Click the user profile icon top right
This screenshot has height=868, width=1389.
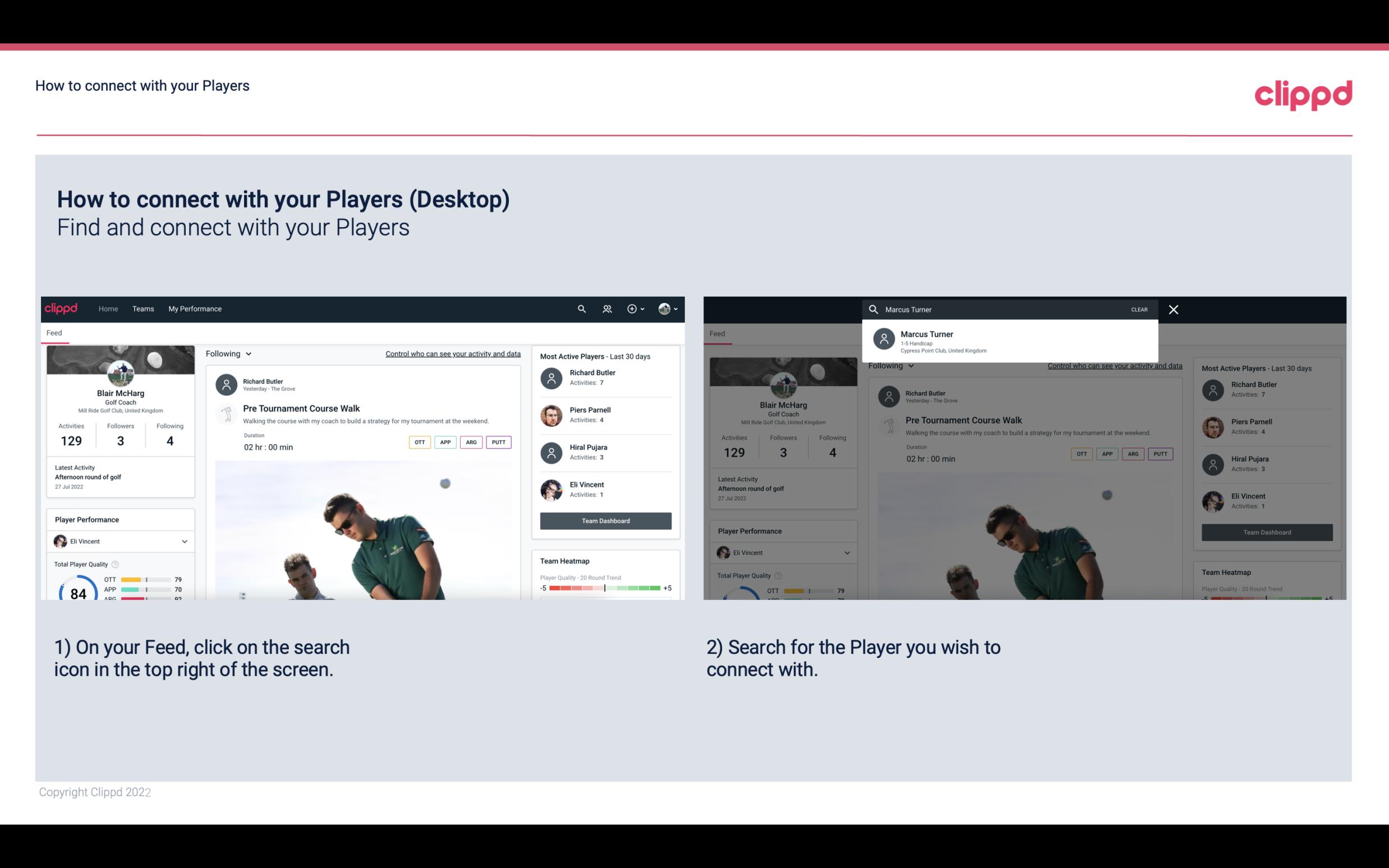[x=665, y=308]
